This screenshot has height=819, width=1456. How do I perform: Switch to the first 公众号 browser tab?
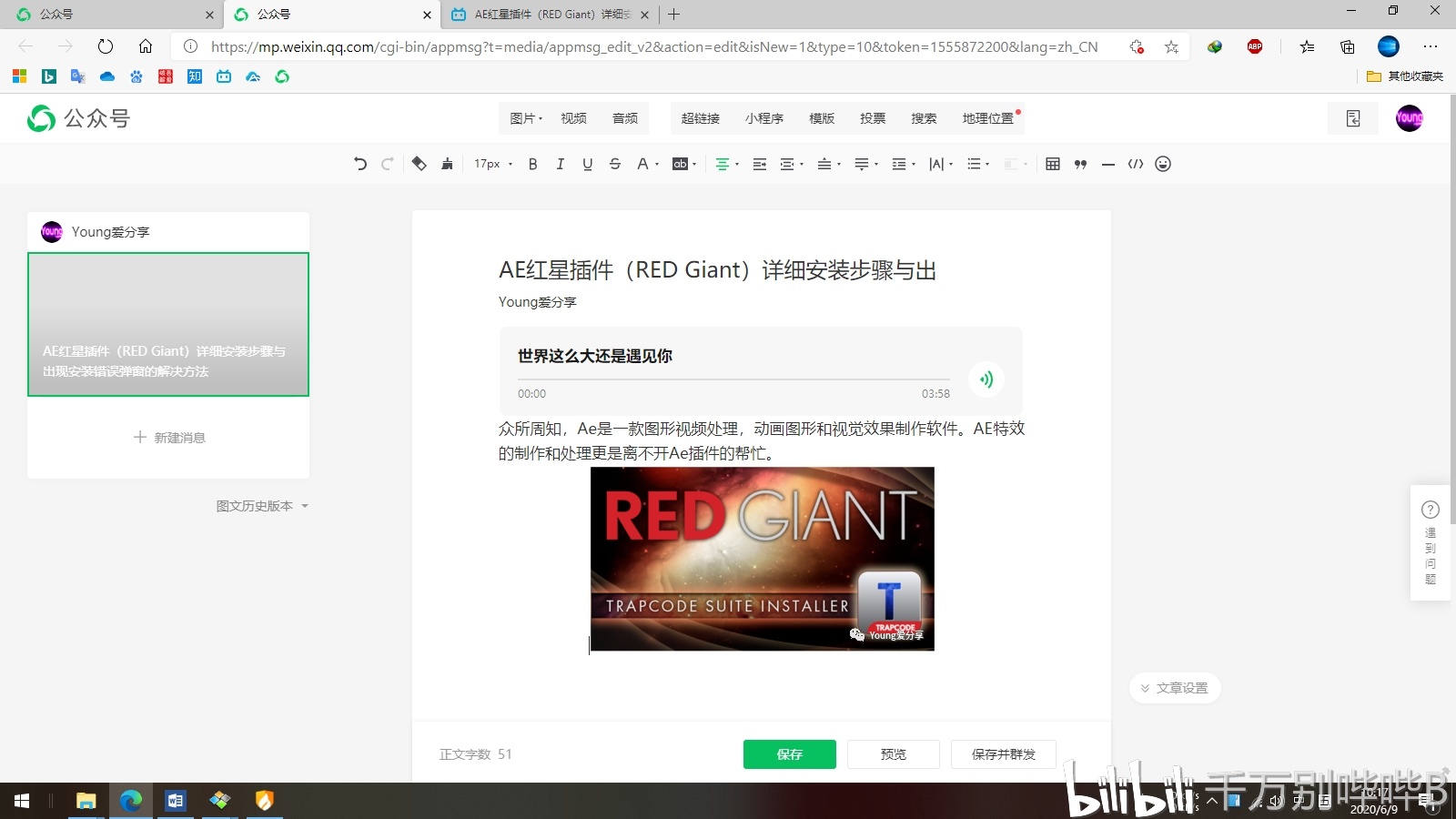114,15
